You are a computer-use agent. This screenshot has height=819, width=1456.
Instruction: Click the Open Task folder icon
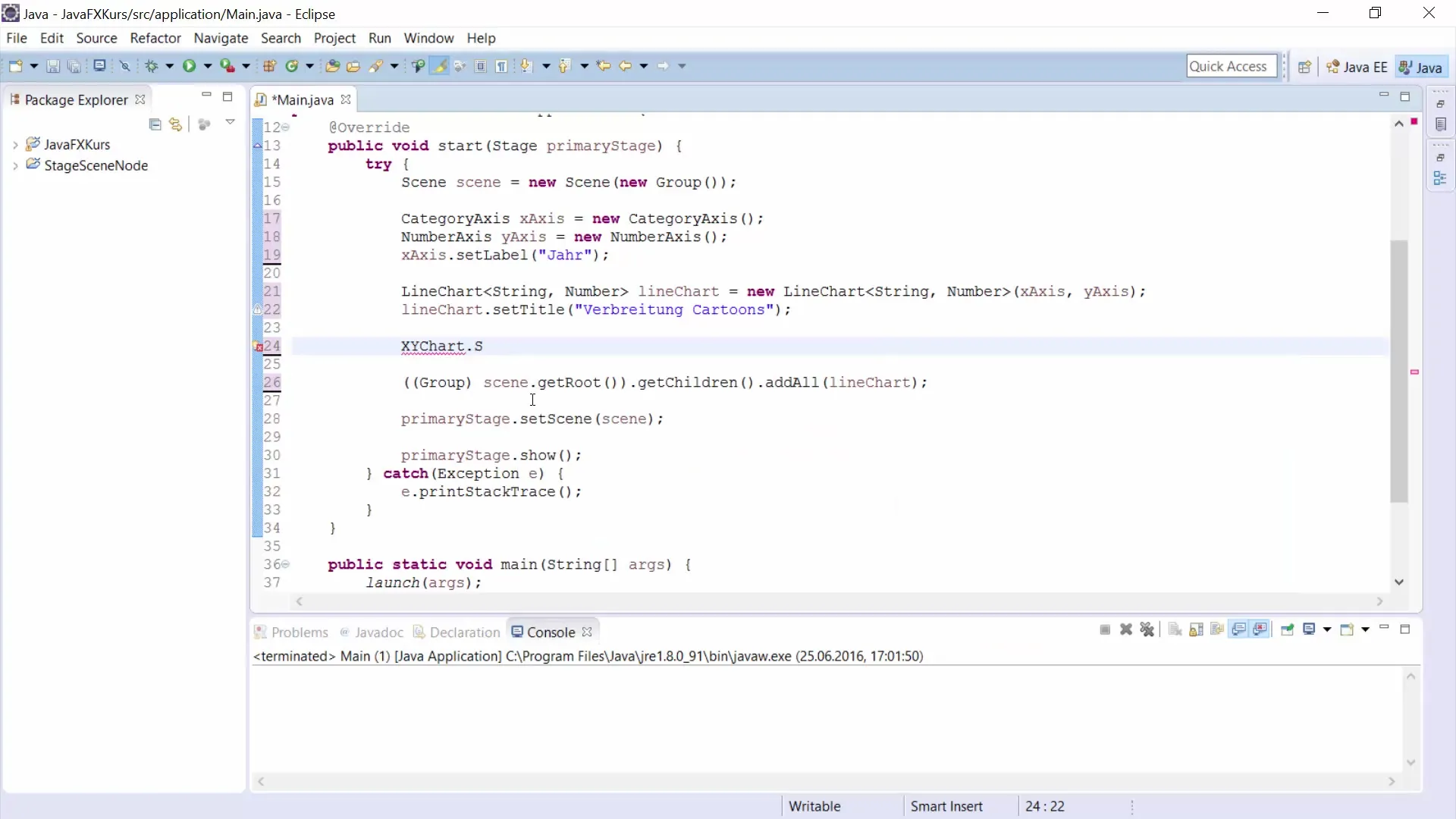click(x=353, y=66)
